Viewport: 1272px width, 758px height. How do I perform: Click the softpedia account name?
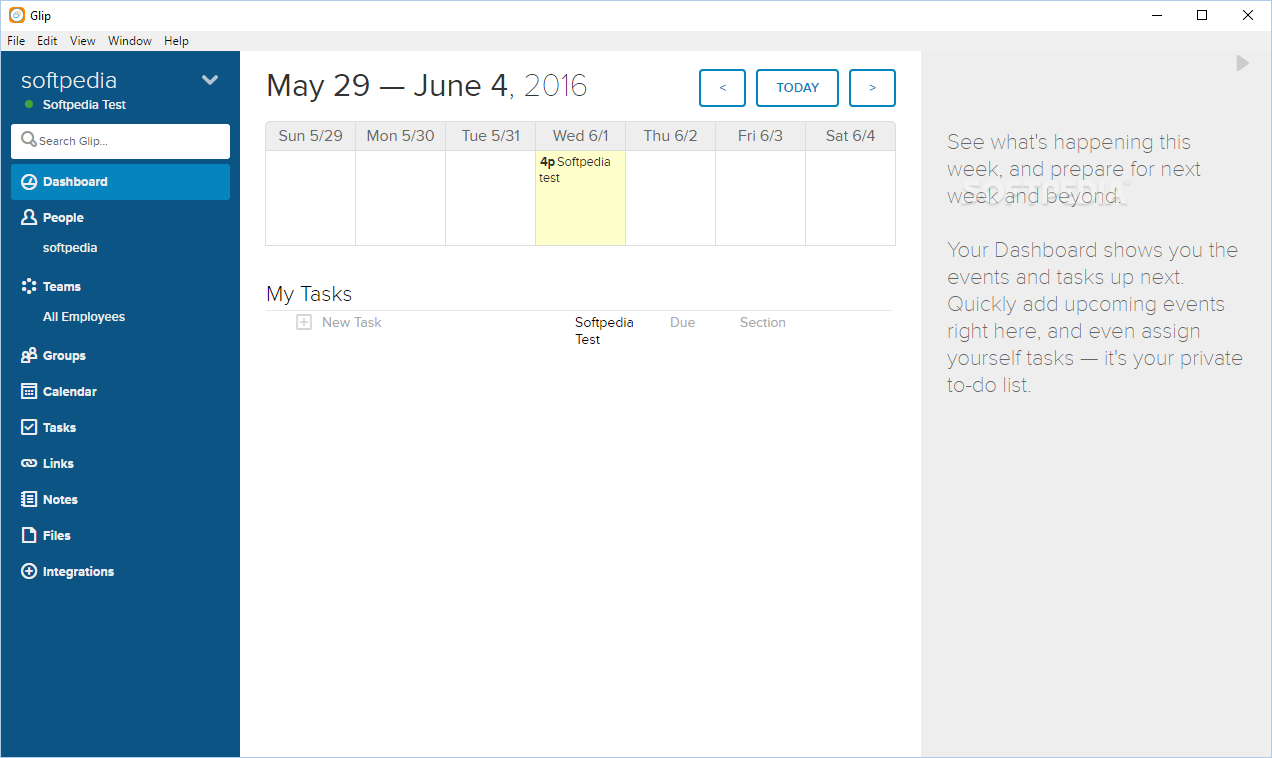tap(69, 80)
